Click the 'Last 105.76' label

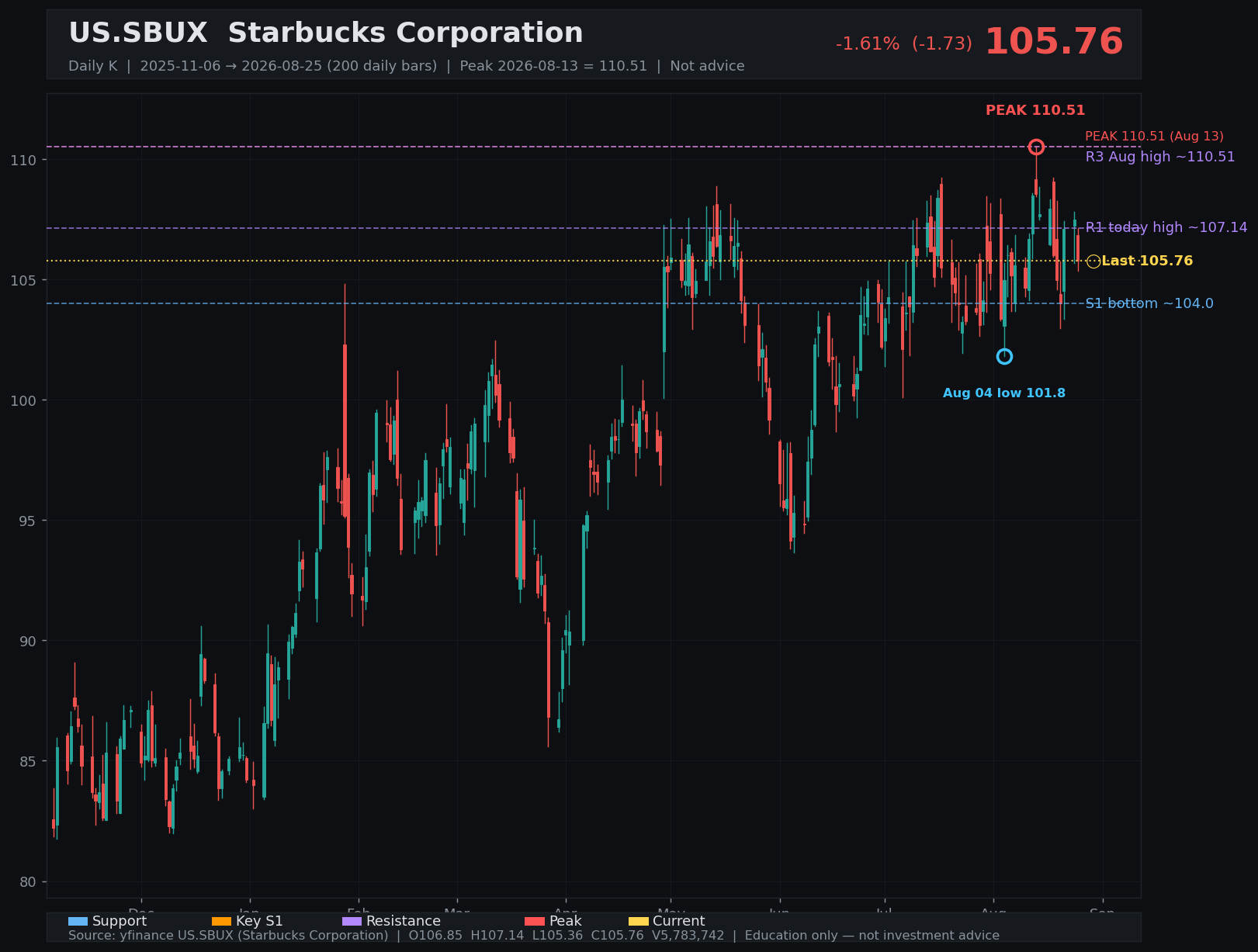pos(1147,261)
